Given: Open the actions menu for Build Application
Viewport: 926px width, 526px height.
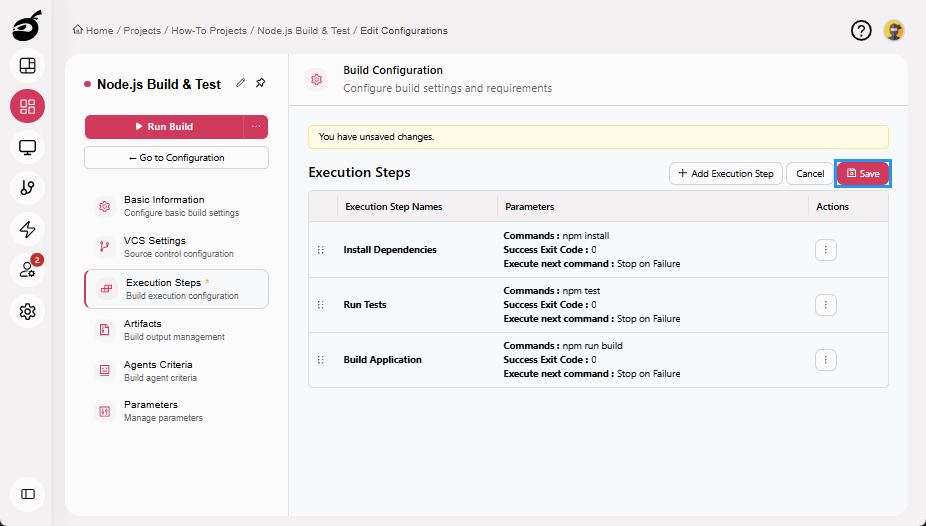Looking at the screenshot, I should pos(826,360).
